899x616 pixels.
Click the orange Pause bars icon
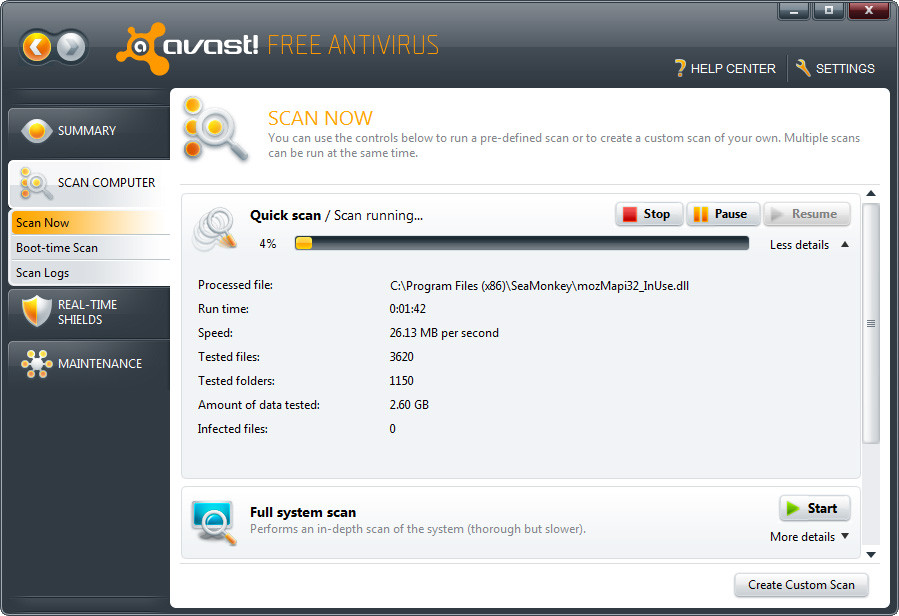[701, 214]
